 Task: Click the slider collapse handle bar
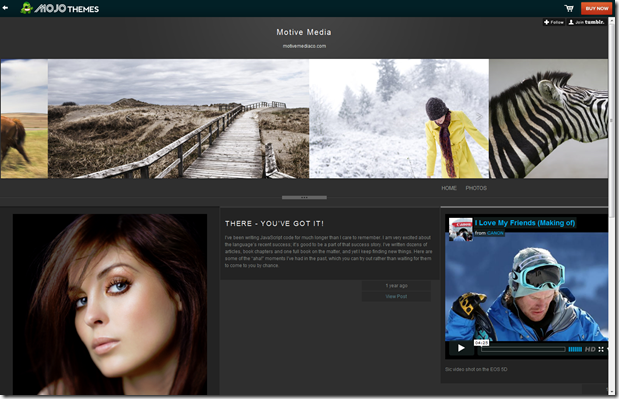tap(304, 197)
